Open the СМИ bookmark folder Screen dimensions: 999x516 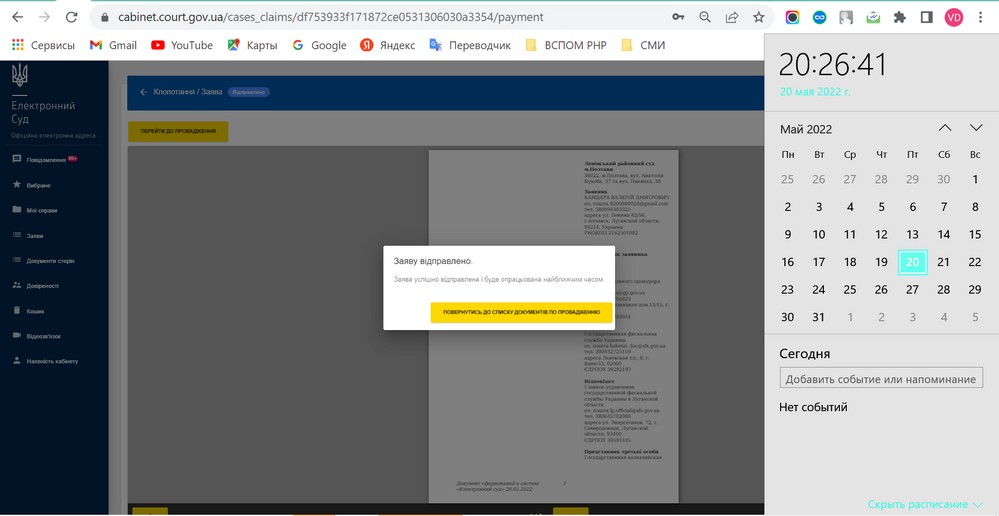(x=643, y=45)
